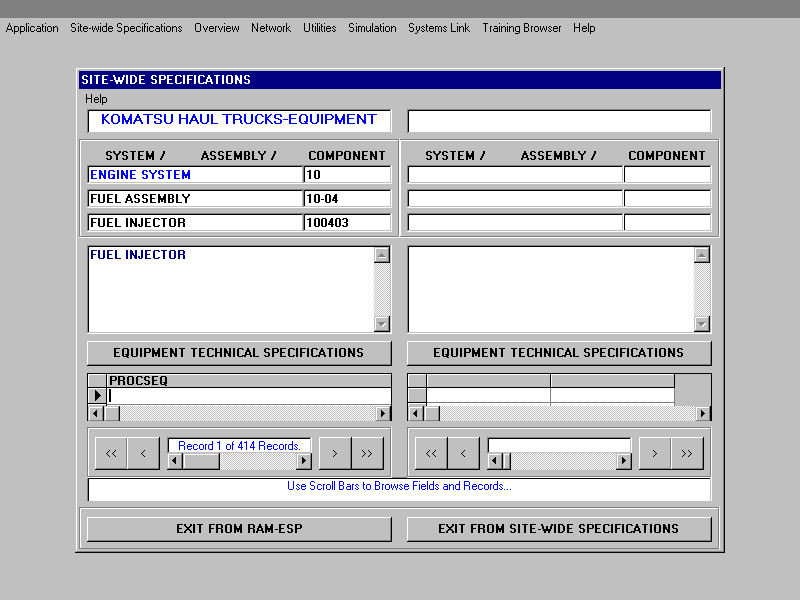The image size is (800, 600).
Task: Click the PROCSEQ column header
Action: tap(249, 381)
